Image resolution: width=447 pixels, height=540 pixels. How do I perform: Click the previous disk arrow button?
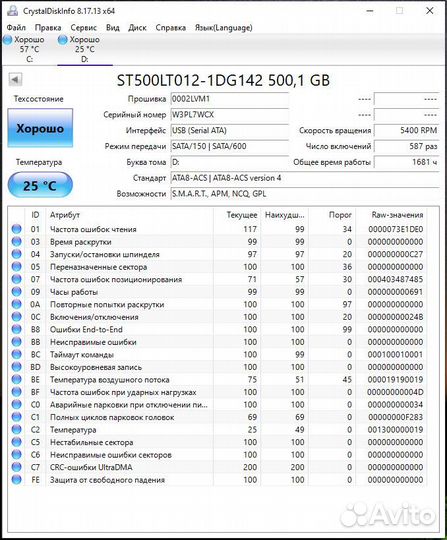click(x=15, y=80)
